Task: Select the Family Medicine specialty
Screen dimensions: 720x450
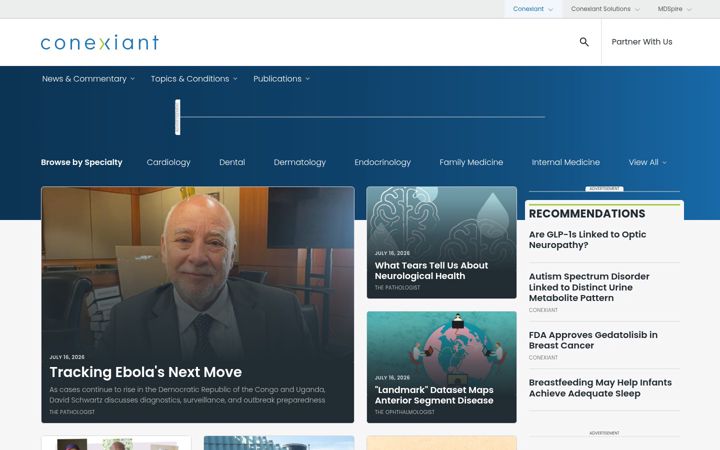Action: coord(471,162)
